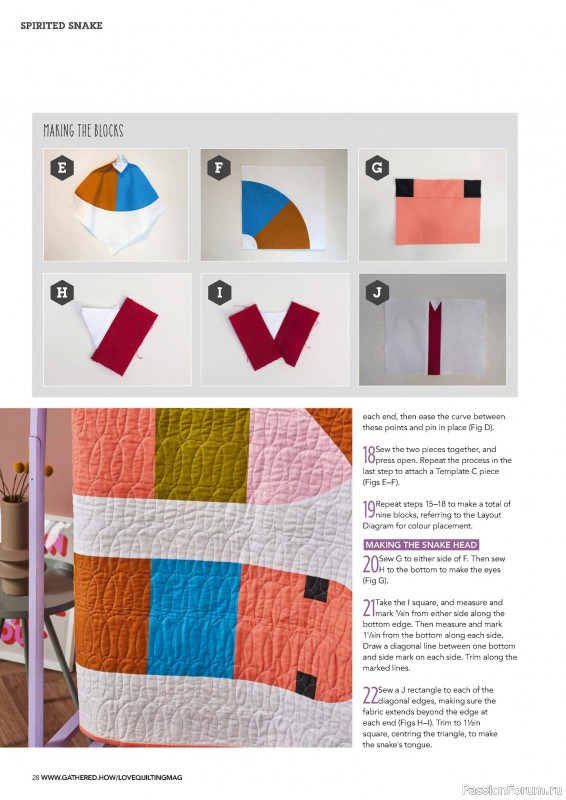Screen dimensions: 566x800
Task: Select step number 20 in instructions
Action: pyautogui.click(x=371, y=564)
